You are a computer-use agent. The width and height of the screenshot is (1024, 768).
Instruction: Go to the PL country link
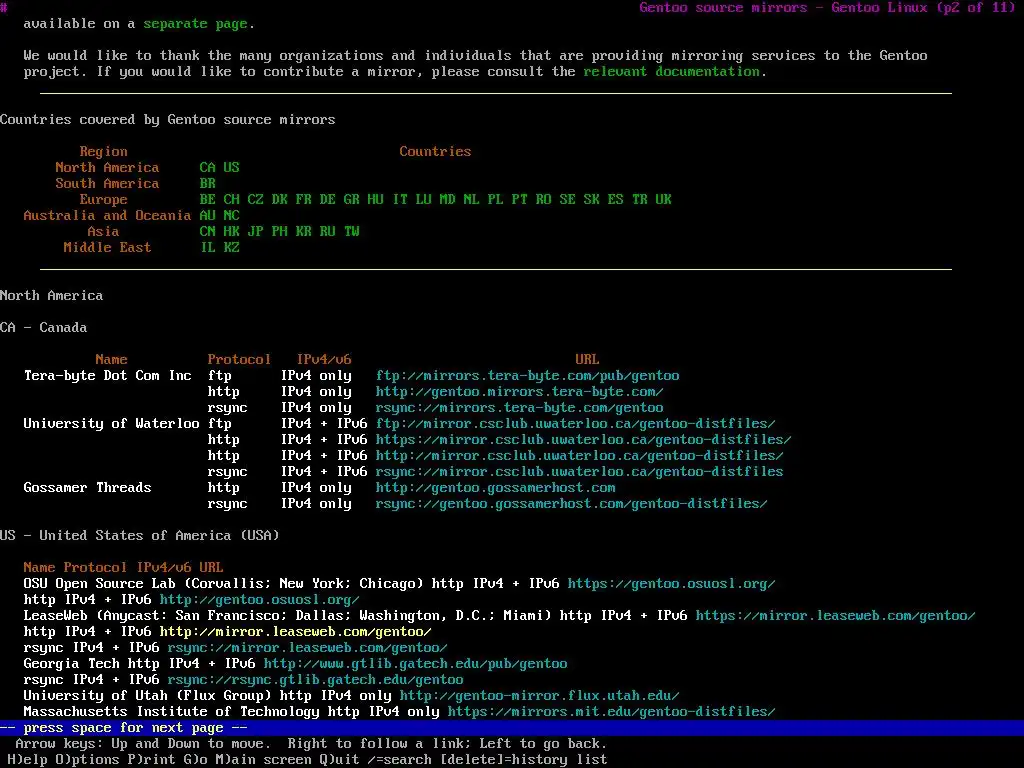[496, 200]
